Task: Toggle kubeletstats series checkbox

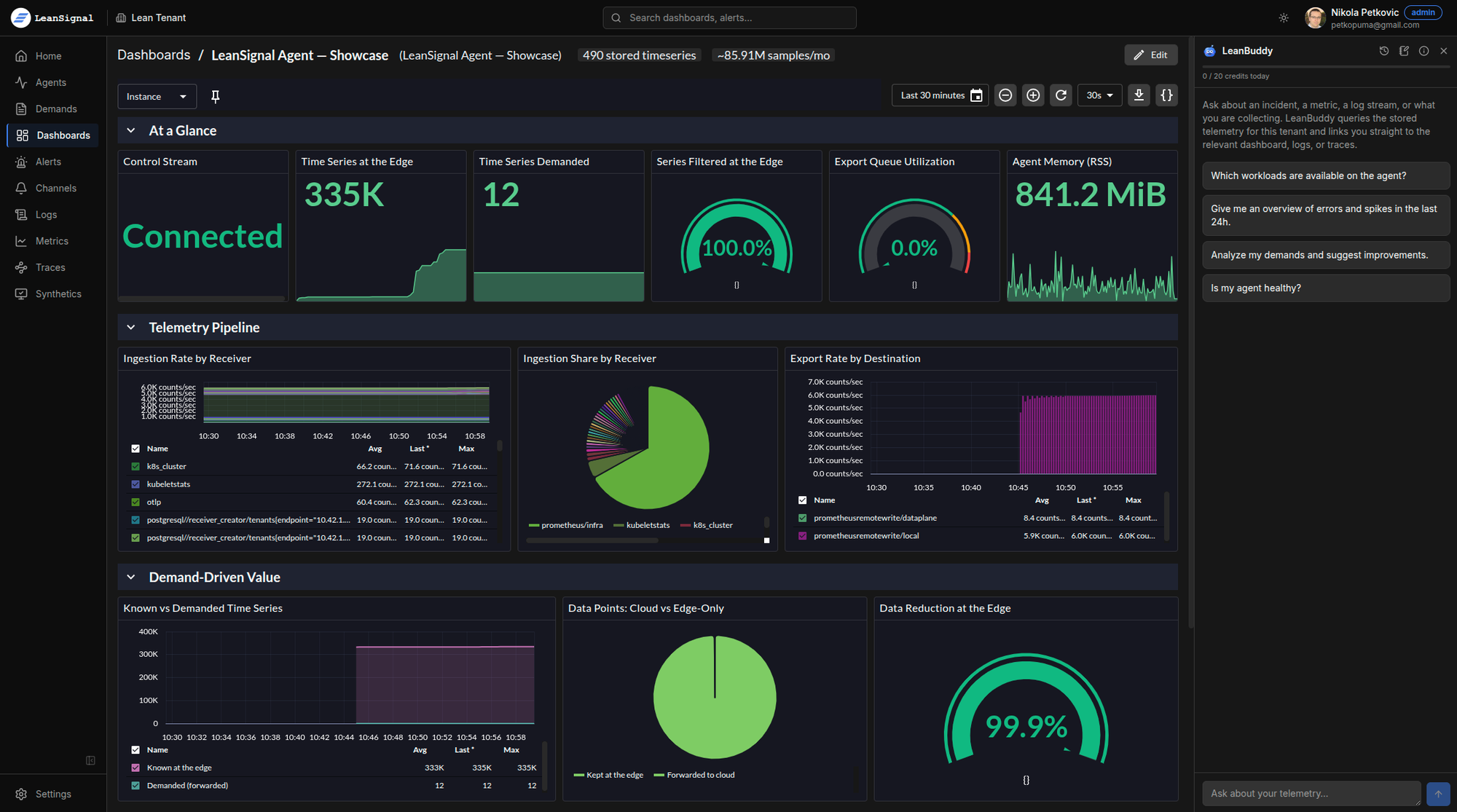Action: (x=136, y=484)
